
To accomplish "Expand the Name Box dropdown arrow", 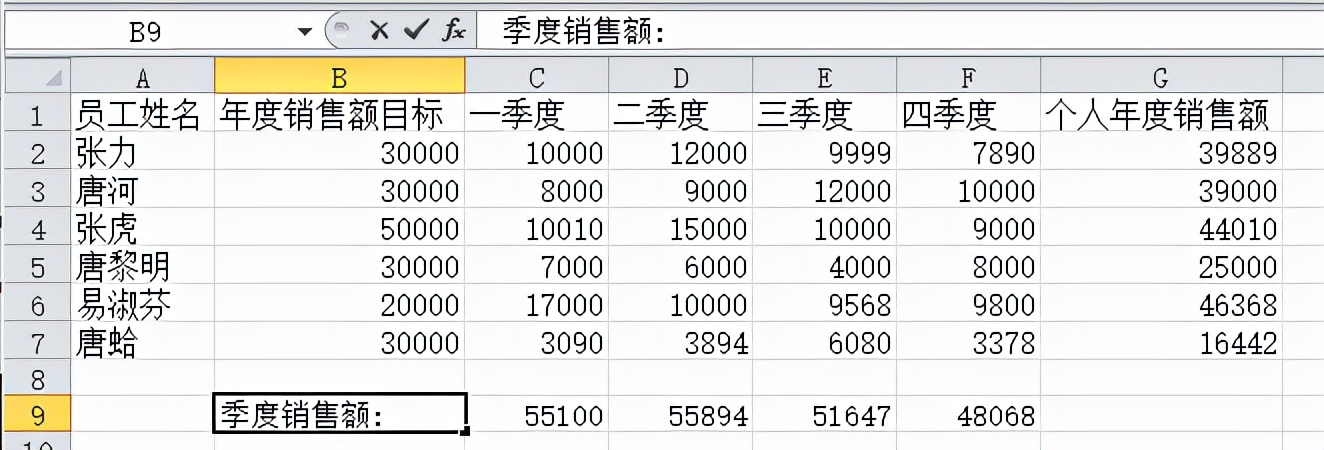I will click(305, 32).
